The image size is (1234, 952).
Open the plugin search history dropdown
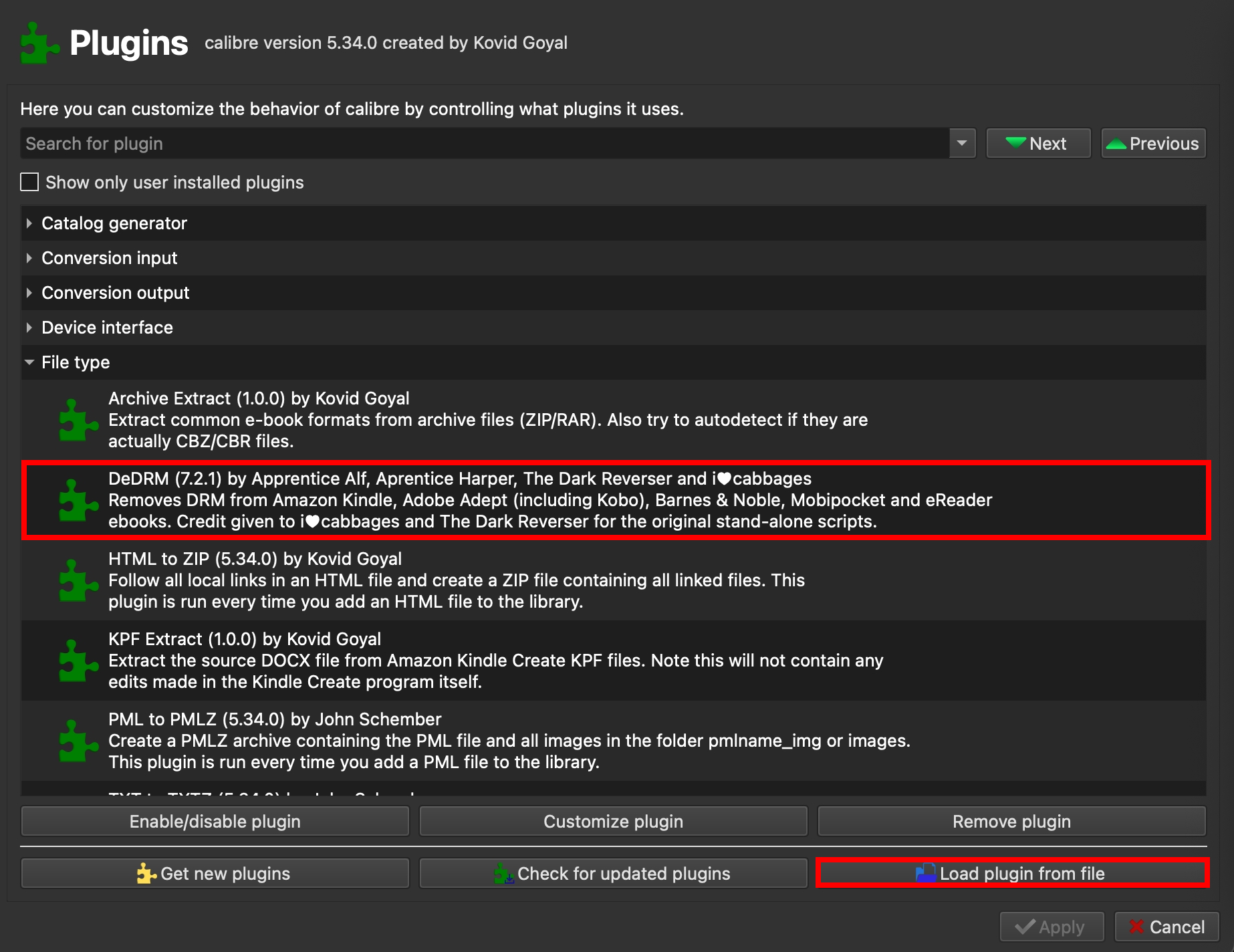coord(962,143)
